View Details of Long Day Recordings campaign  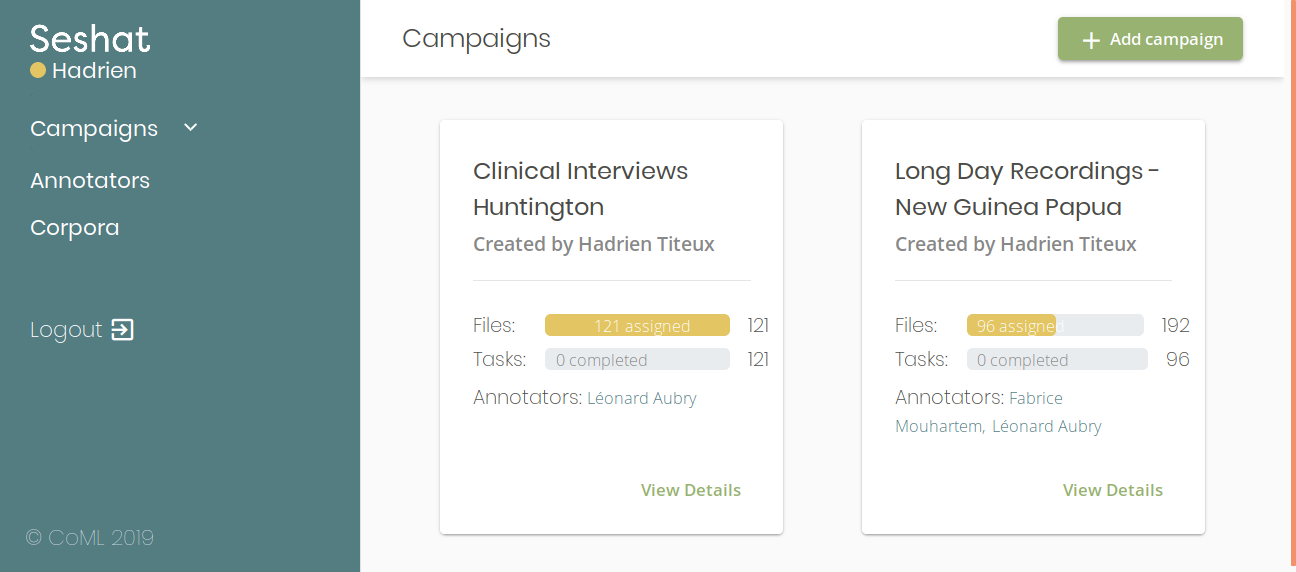click(x=1112, y=490)
